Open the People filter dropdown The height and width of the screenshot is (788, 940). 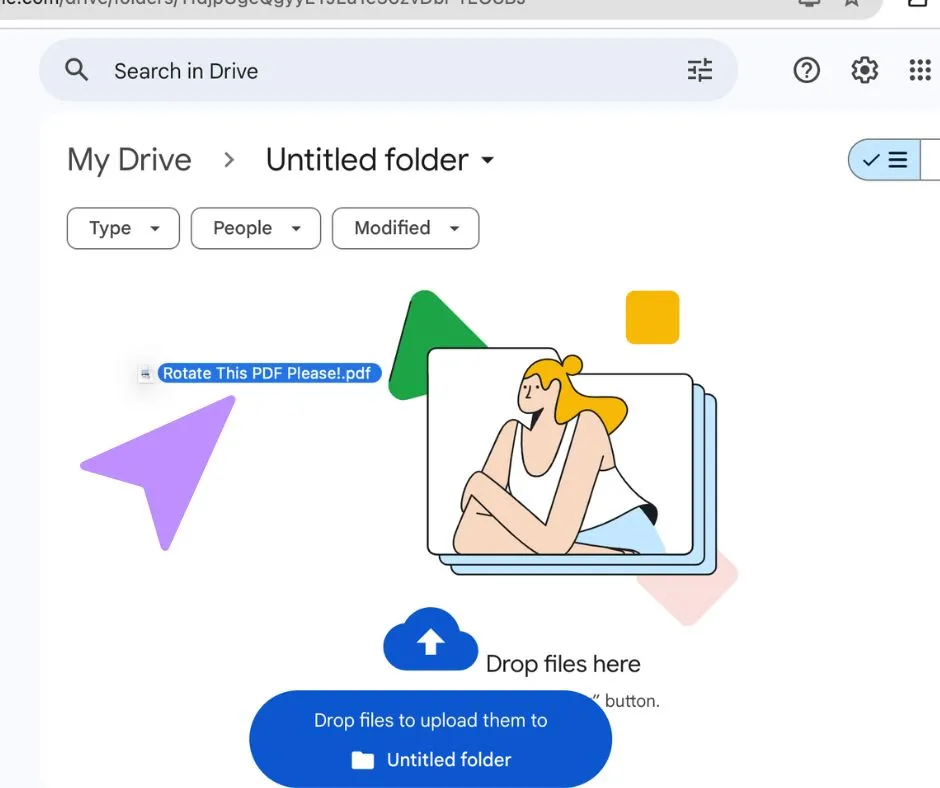(255, 228)
